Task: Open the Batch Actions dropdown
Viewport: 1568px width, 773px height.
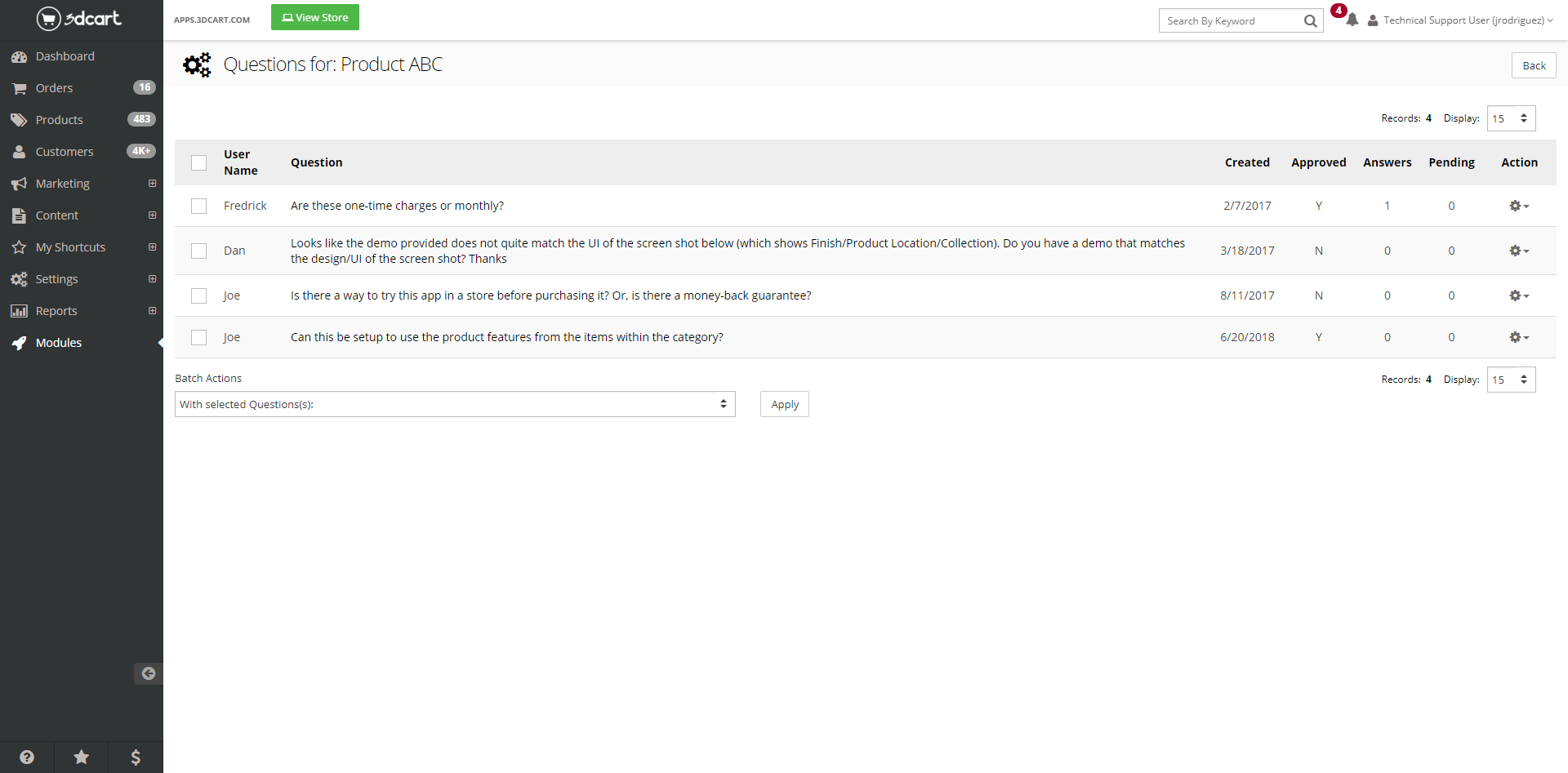Action: tap(455, 404)
